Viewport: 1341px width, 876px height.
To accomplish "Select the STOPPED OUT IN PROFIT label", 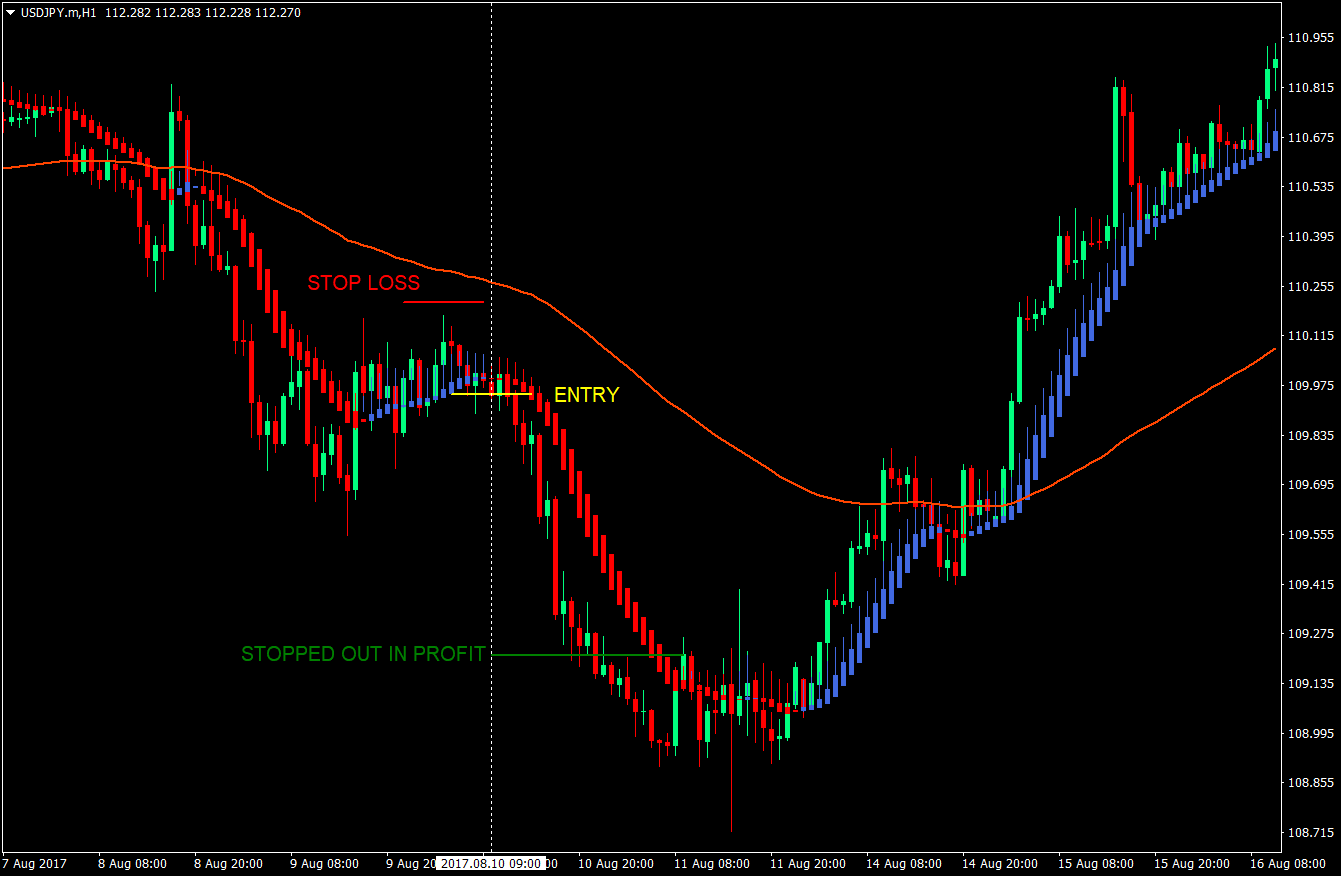I will click(x=363, y=654).
